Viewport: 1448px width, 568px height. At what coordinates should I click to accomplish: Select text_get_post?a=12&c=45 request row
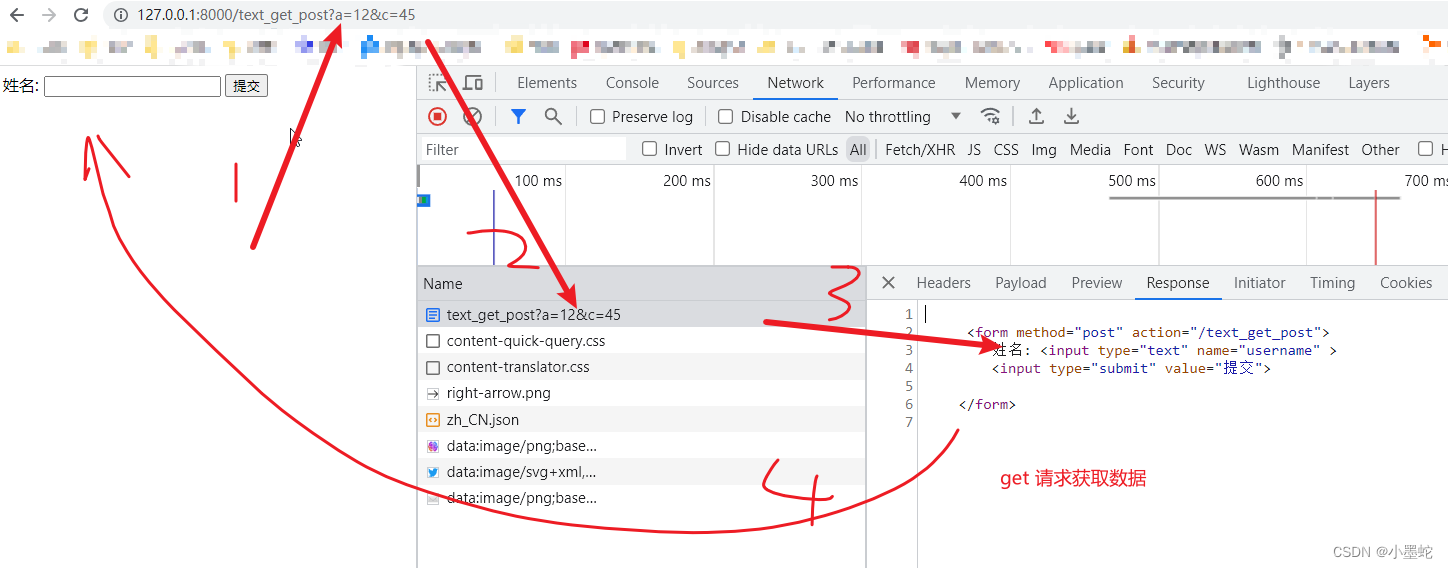pyautogui.click(x=642, y=314)
